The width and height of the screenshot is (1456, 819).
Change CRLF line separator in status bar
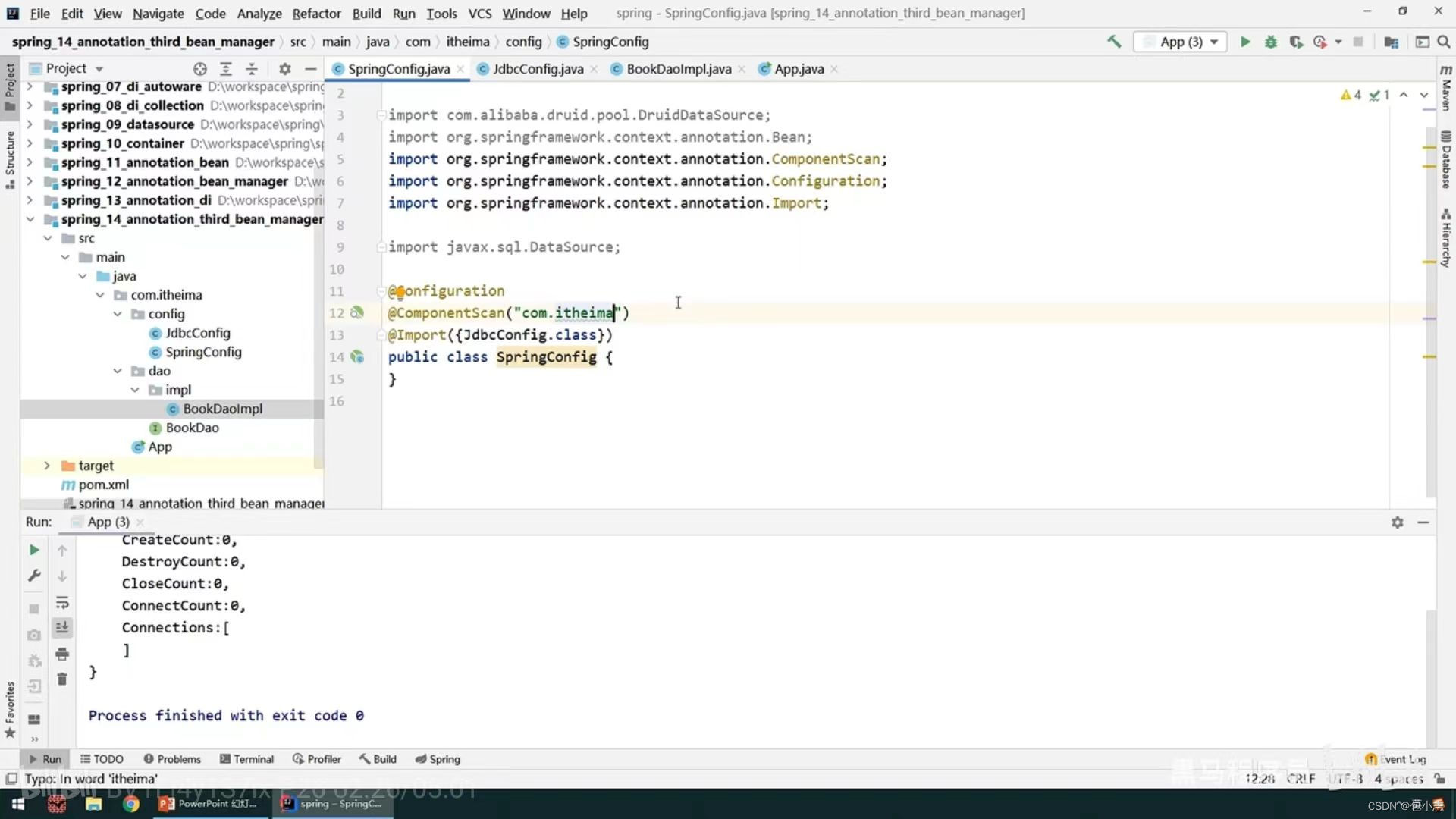1301,779
